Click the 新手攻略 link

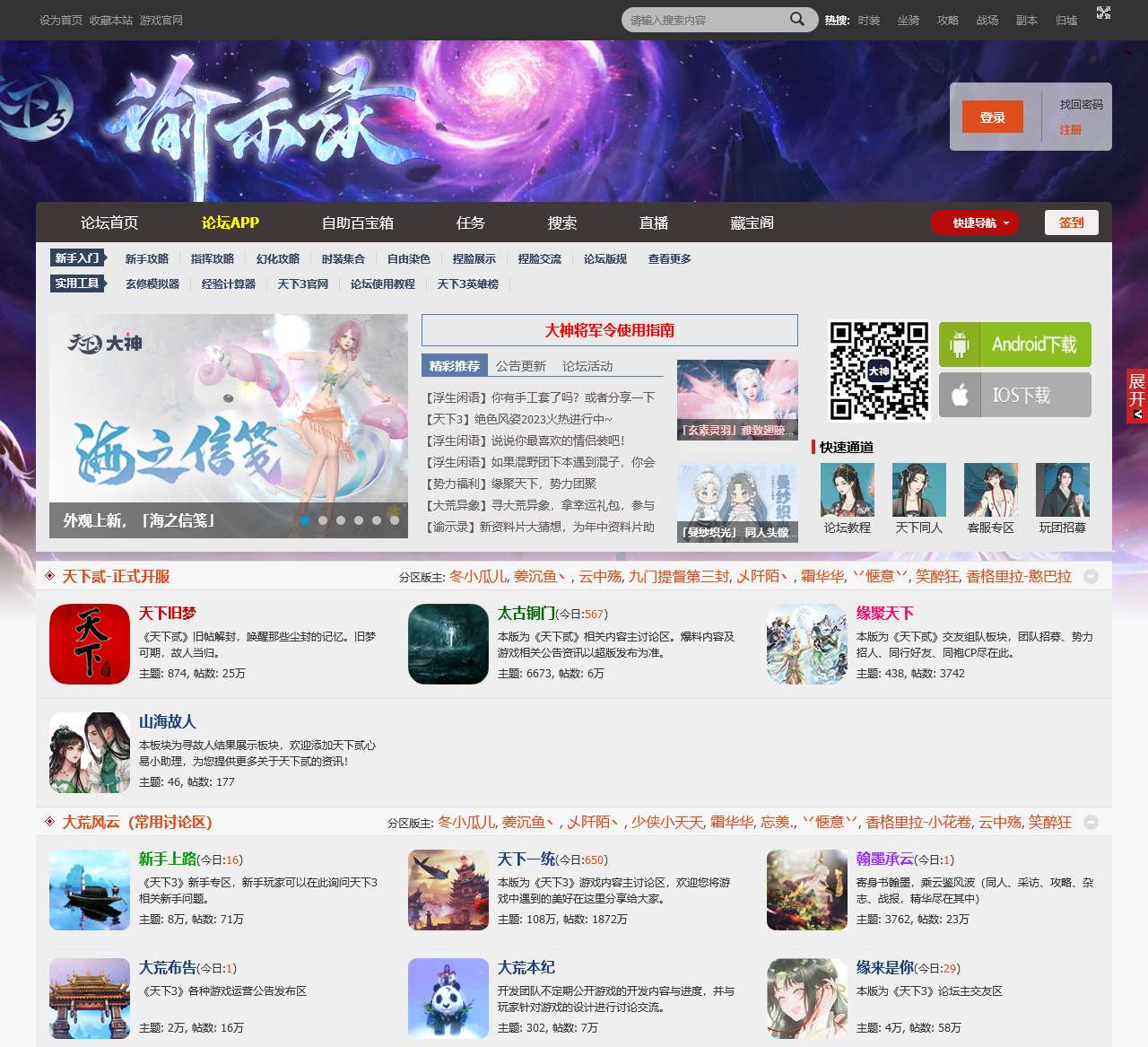pos(147,258)
